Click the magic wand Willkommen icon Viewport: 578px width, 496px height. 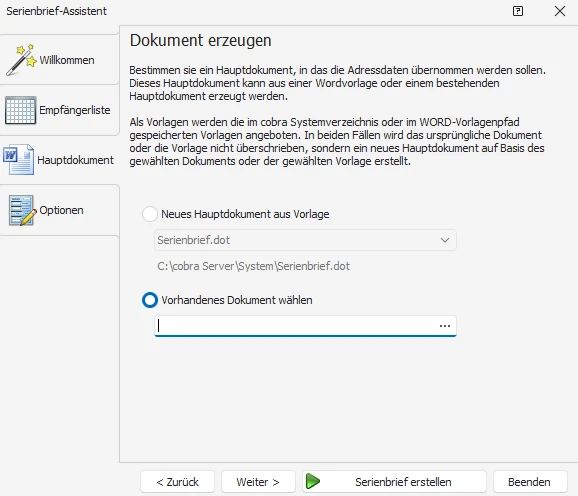click(x=22, y=60)
